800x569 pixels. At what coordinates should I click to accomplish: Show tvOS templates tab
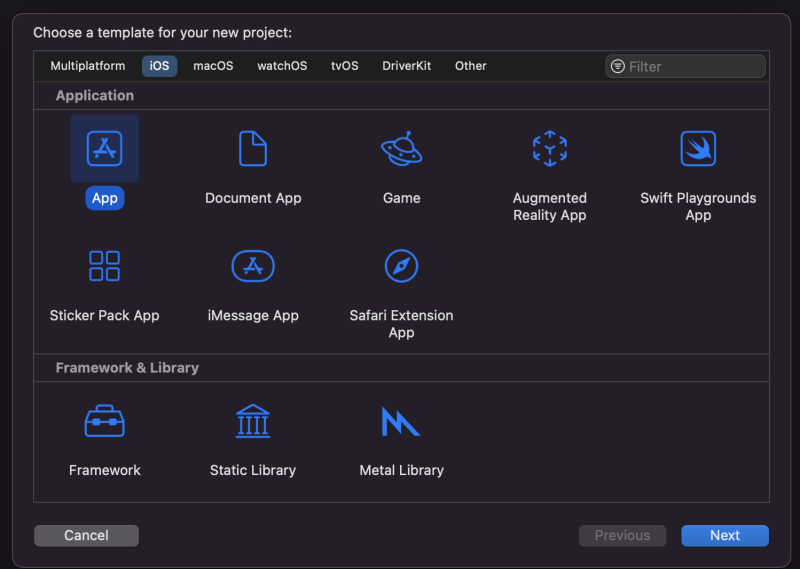coord(345,66)
